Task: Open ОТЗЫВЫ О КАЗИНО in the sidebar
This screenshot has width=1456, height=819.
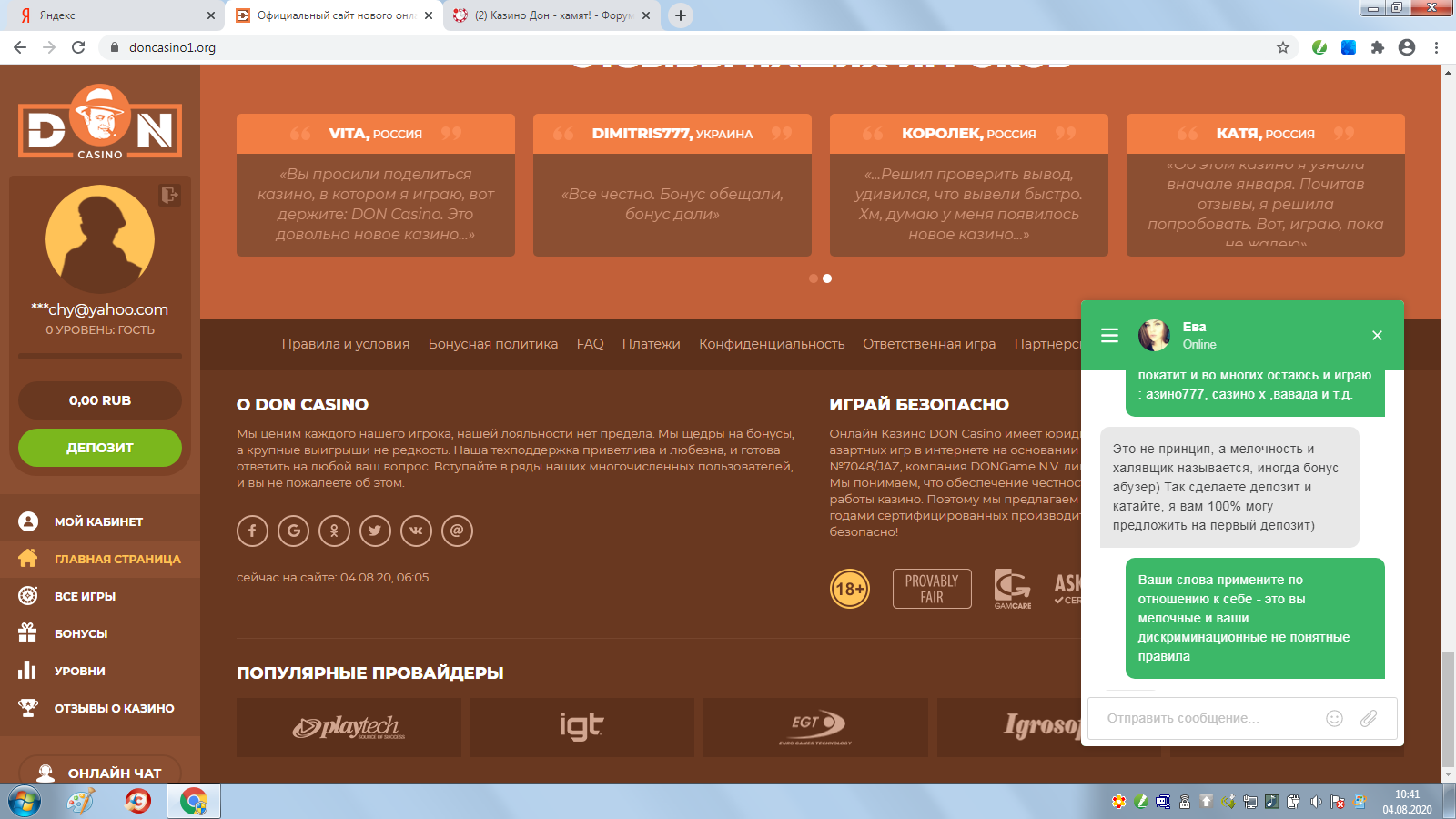Action: pyautogui.click(x=115, y=708)
